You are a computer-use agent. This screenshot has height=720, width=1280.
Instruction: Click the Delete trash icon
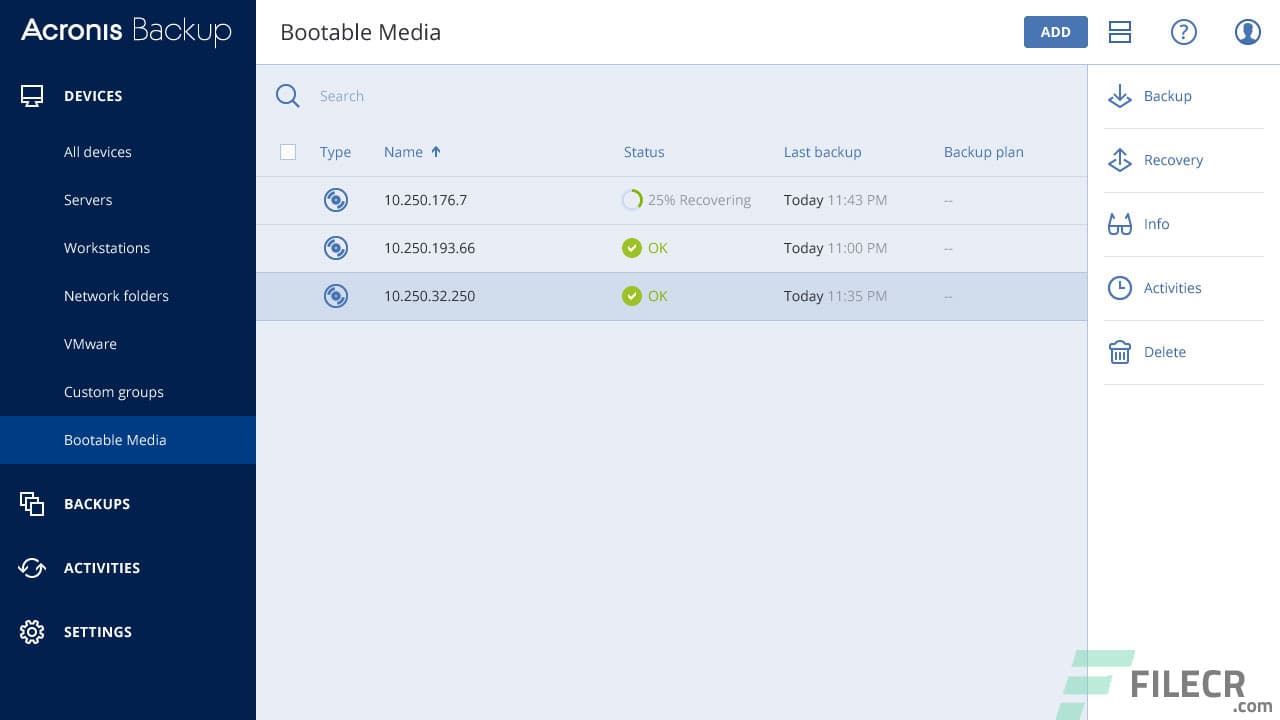(x=1120, y=352)
